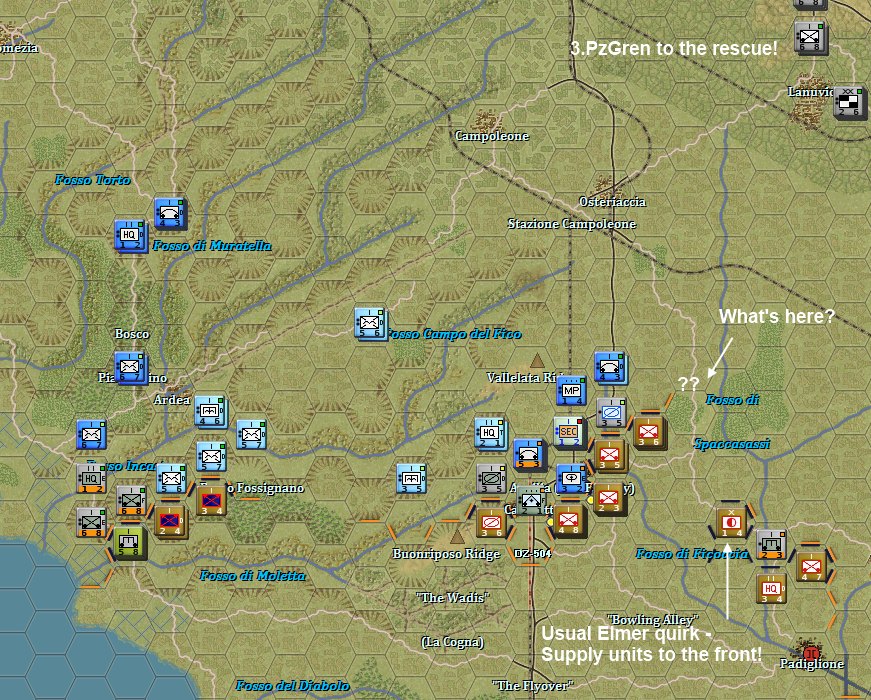Click the Fosso di Muratella label
Screen dimensions: 871x700
212,246
